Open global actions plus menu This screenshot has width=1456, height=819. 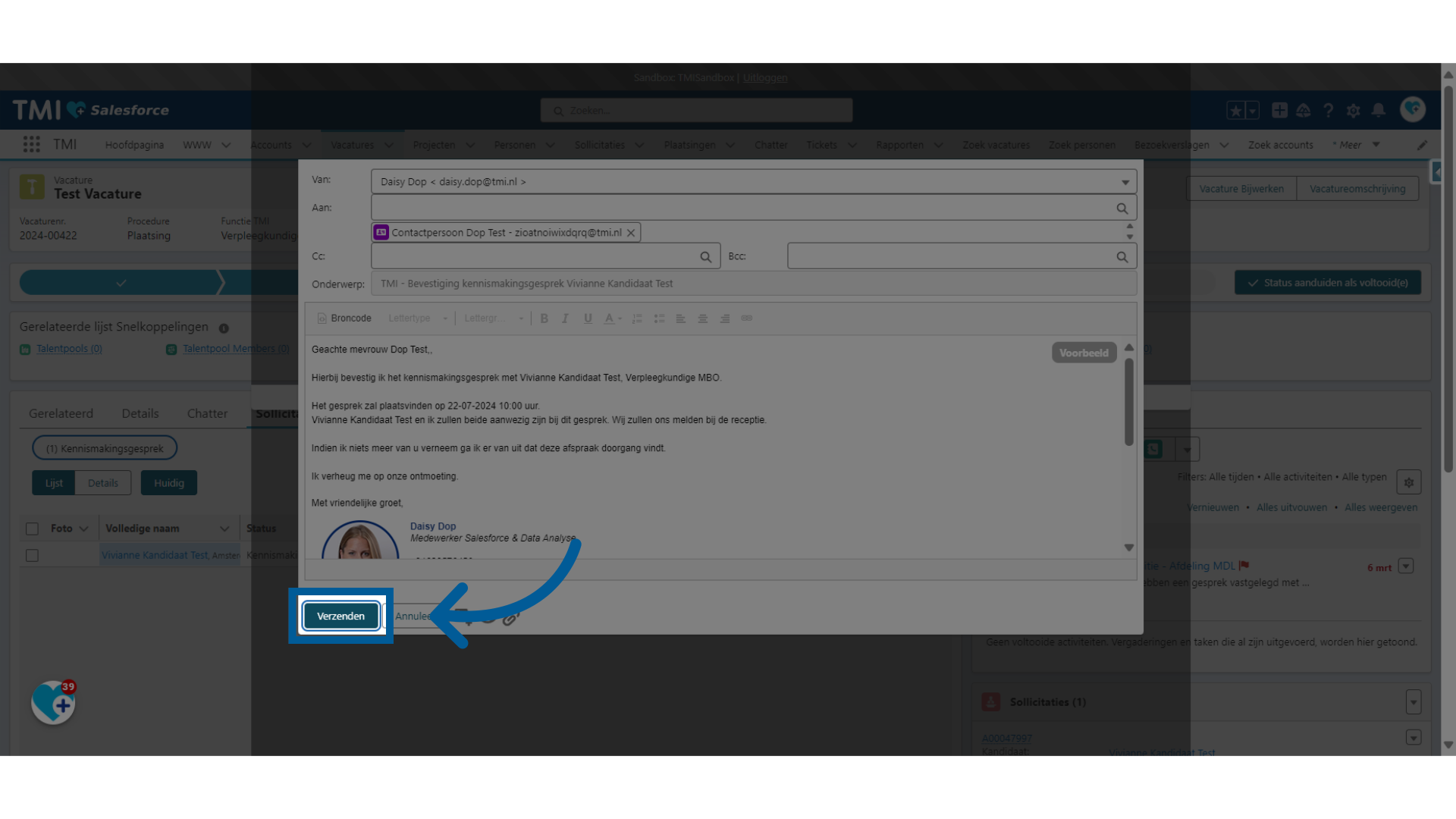pyautogui.click(x=1279, y=110)
